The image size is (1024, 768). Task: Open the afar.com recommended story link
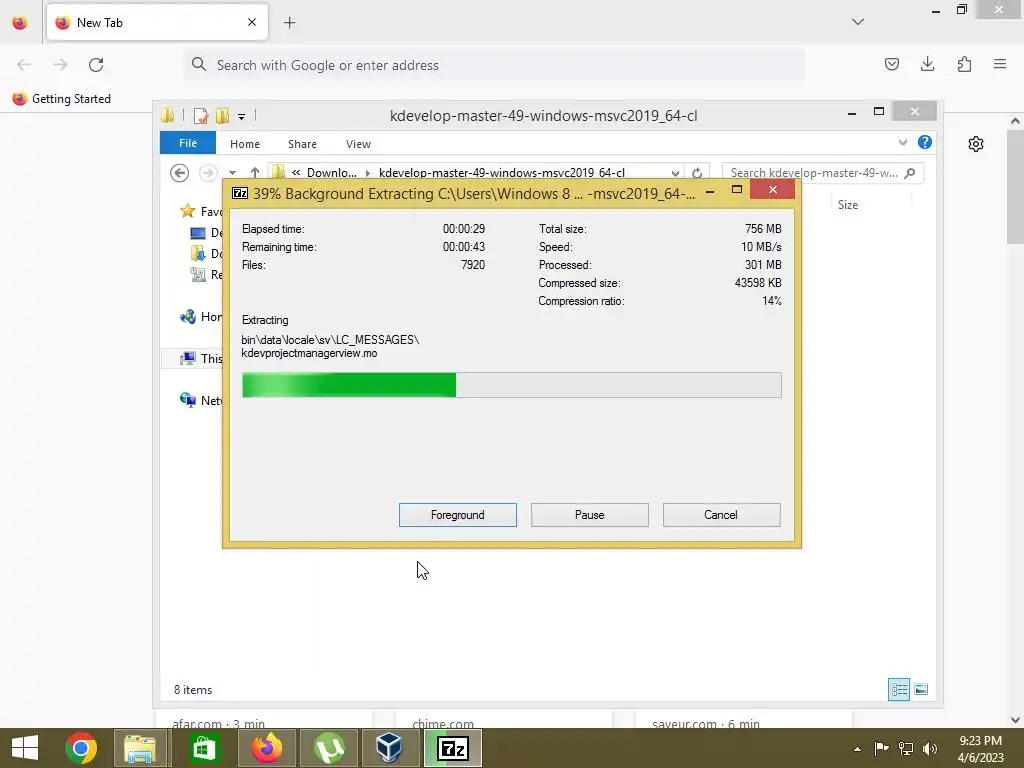(x=218, y=723)
